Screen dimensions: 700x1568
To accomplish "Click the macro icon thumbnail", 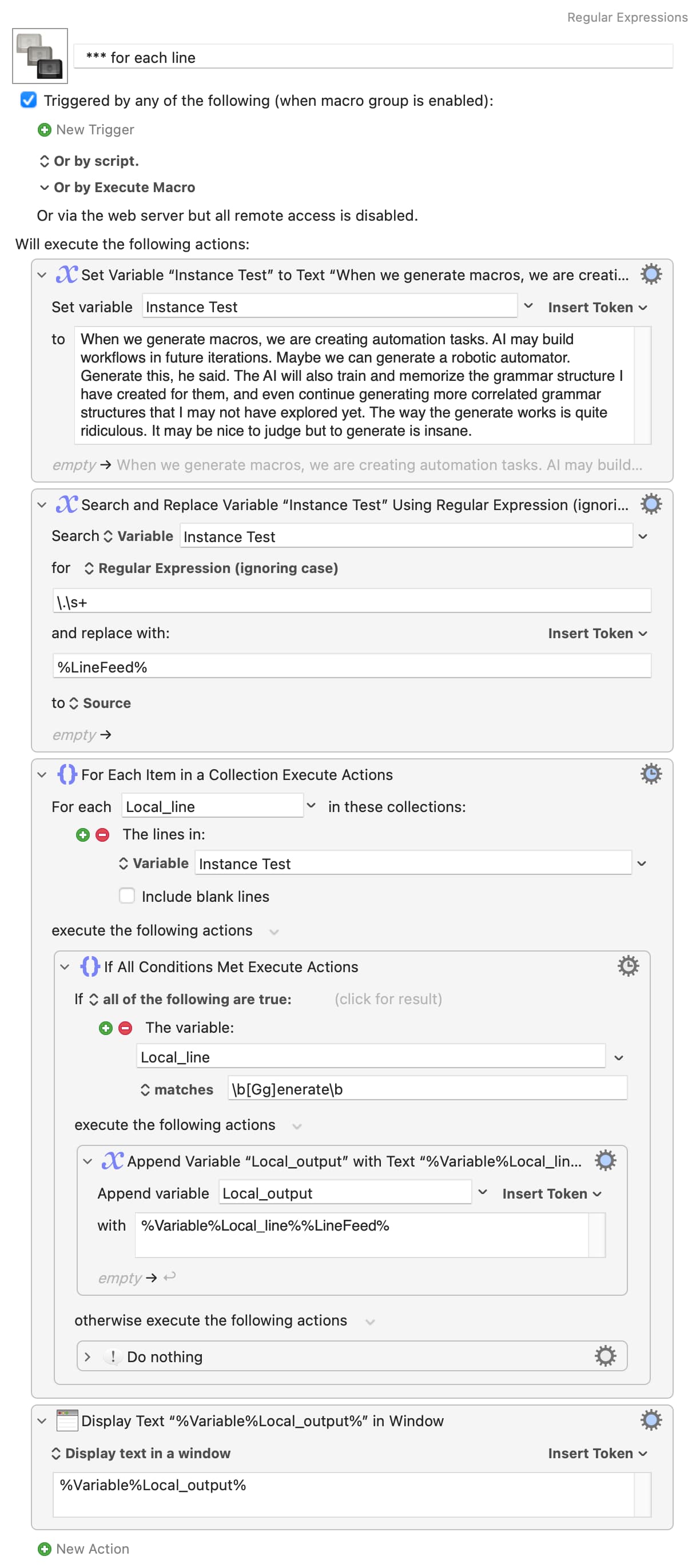I will [x=39, y=56].
